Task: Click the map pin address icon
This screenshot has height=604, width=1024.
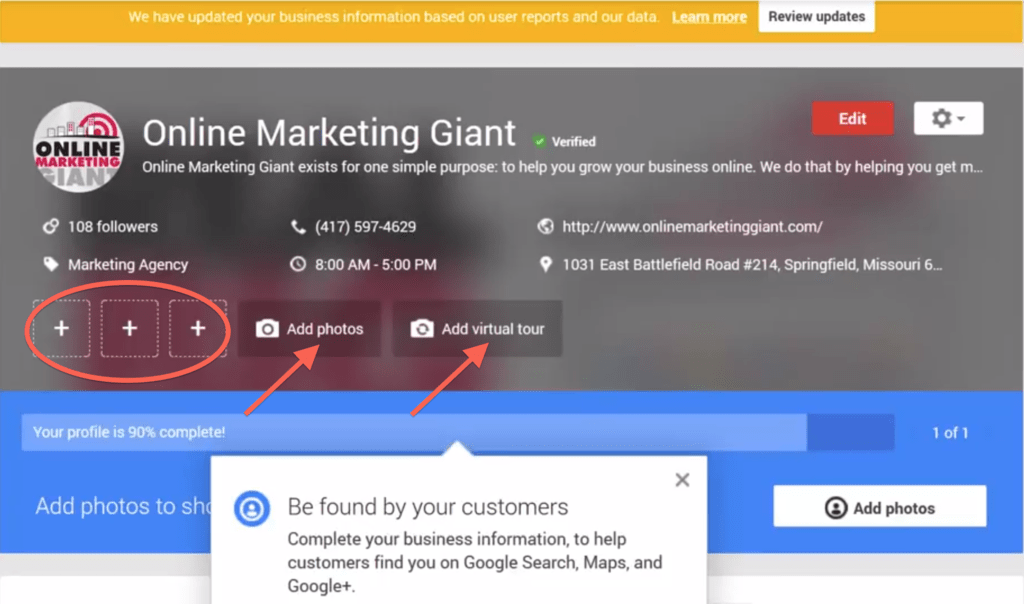Action: click(x=545, y=264)
